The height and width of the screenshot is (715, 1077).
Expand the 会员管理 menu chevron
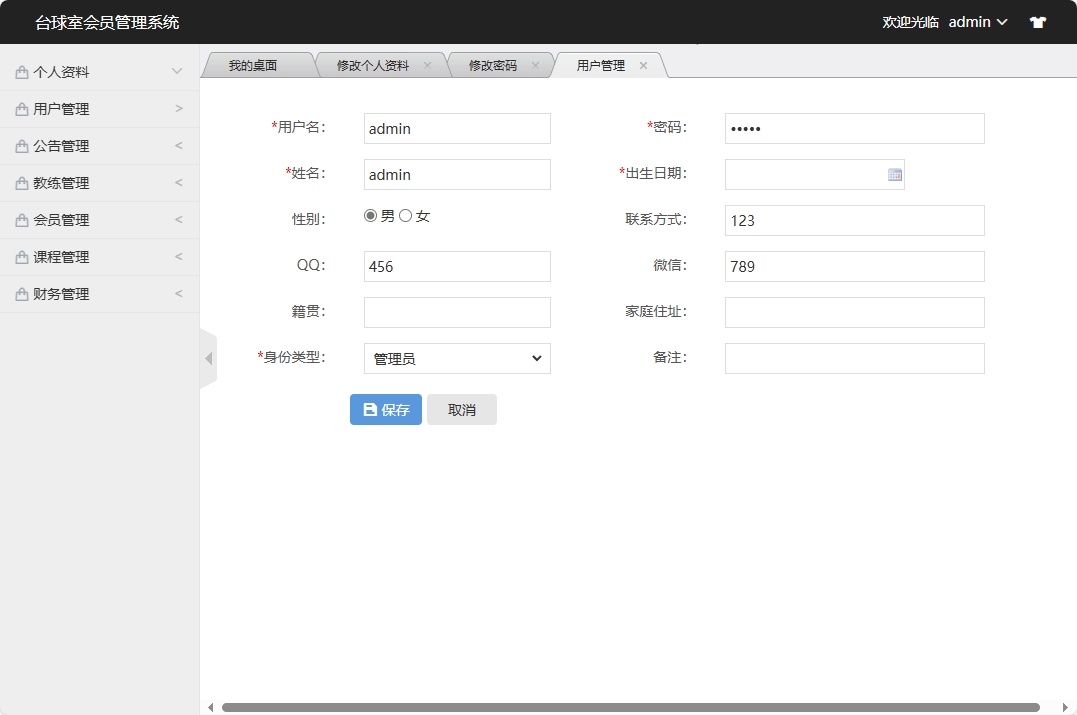click(x=178, y=219)
